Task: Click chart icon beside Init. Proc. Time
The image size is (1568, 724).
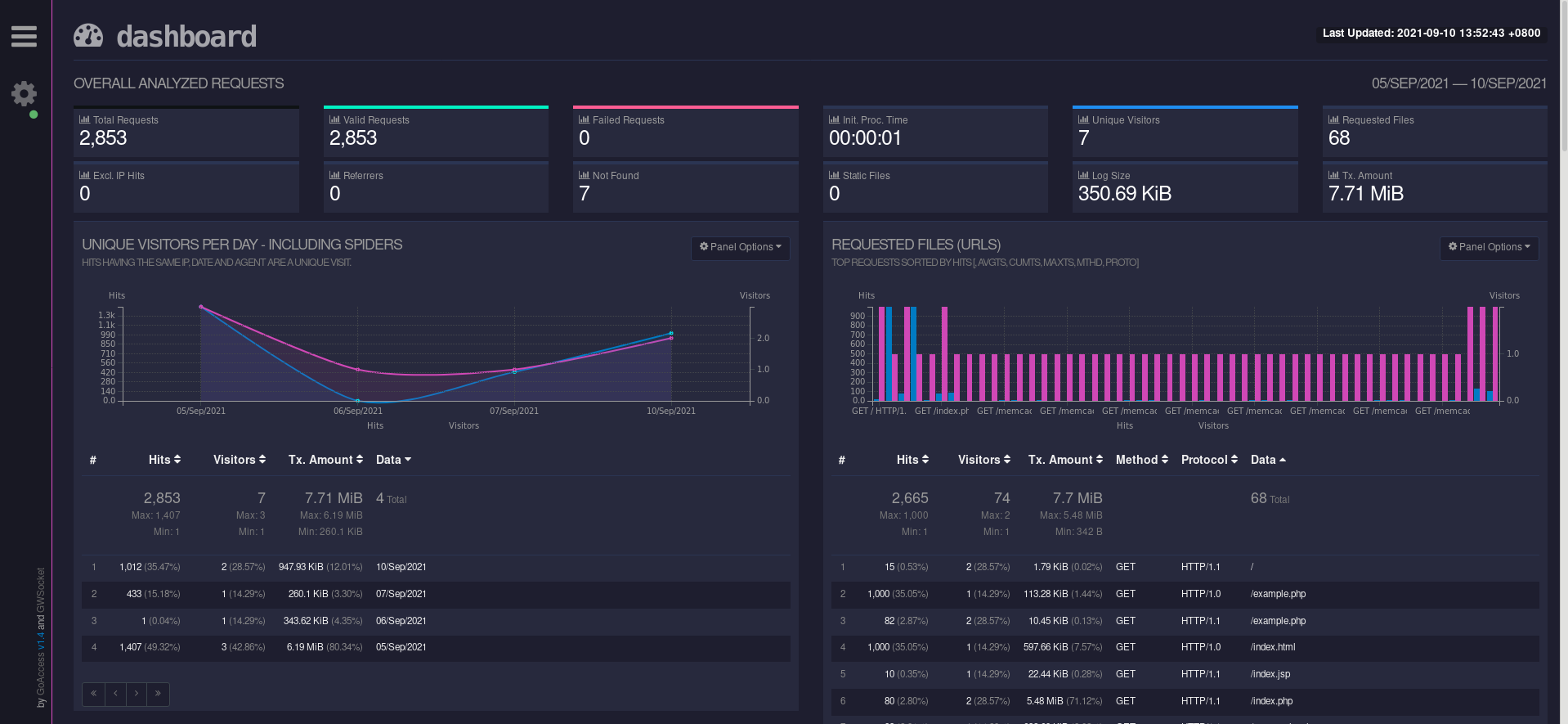Action: pyautogui.click(x=834, y=119)
